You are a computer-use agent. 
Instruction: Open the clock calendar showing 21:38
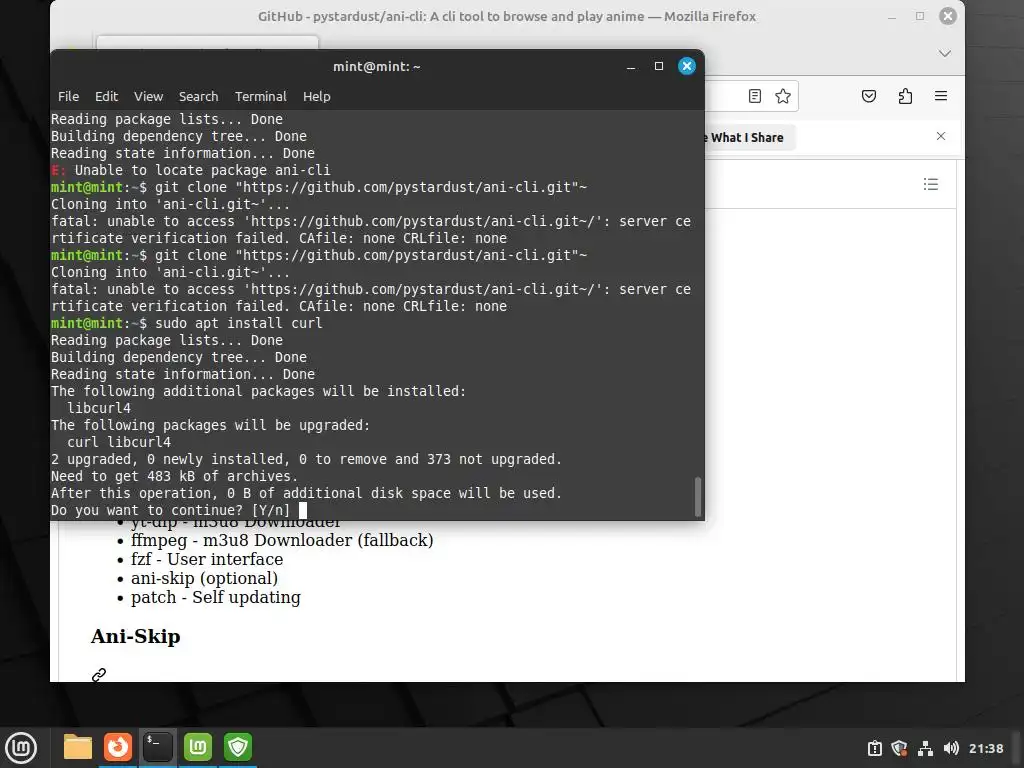(986, 748)
